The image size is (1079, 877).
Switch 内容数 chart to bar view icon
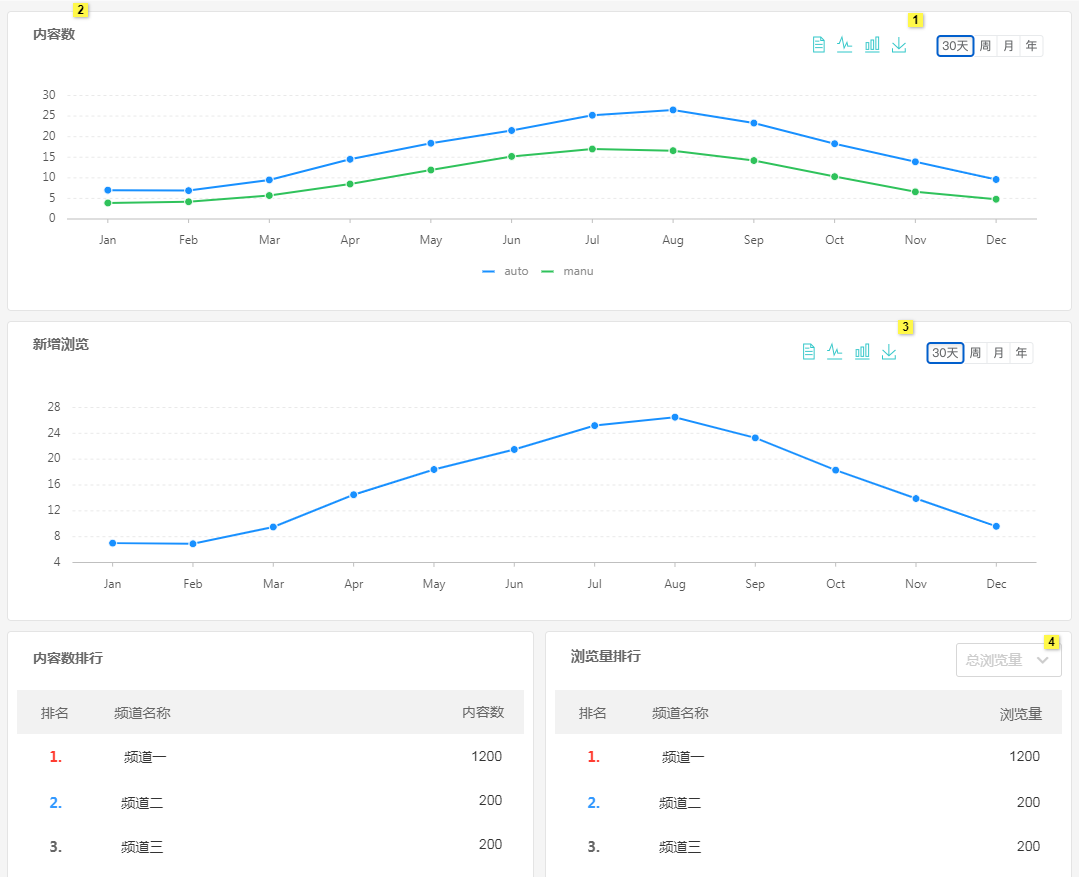tap(872, 45)
